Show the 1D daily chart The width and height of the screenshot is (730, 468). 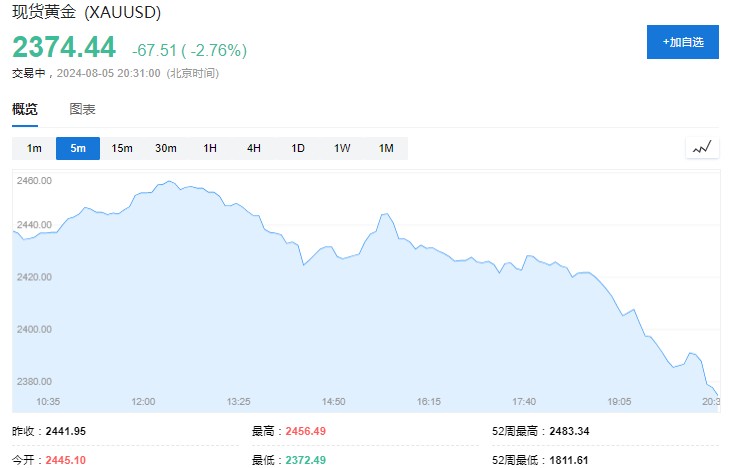tap(298, 148)
